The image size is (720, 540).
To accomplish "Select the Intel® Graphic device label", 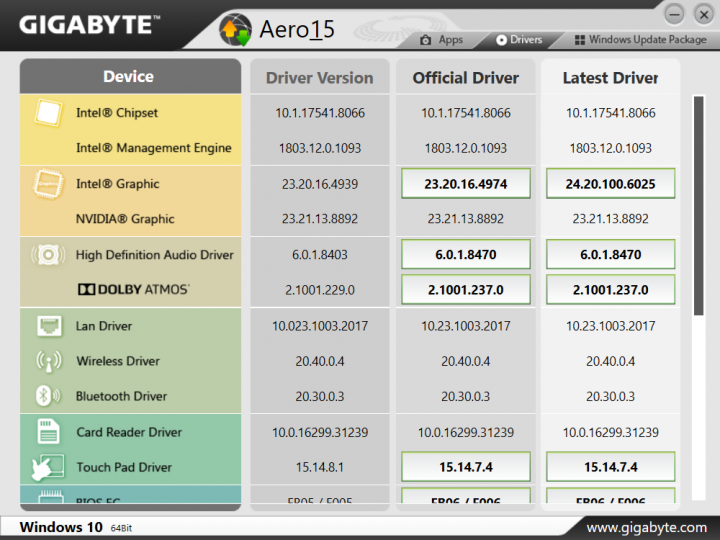I will click(x=118, y=184).
